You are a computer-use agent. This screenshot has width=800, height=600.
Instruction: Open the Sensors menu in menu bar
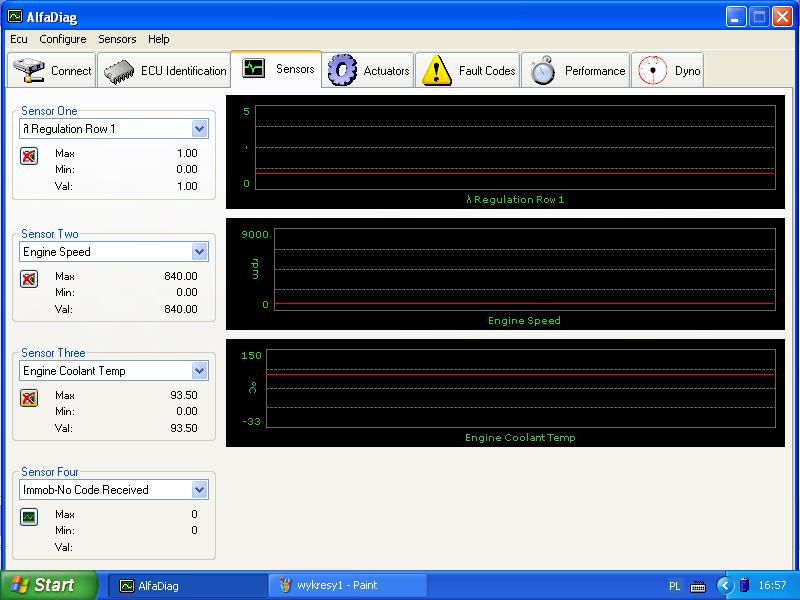117,39
